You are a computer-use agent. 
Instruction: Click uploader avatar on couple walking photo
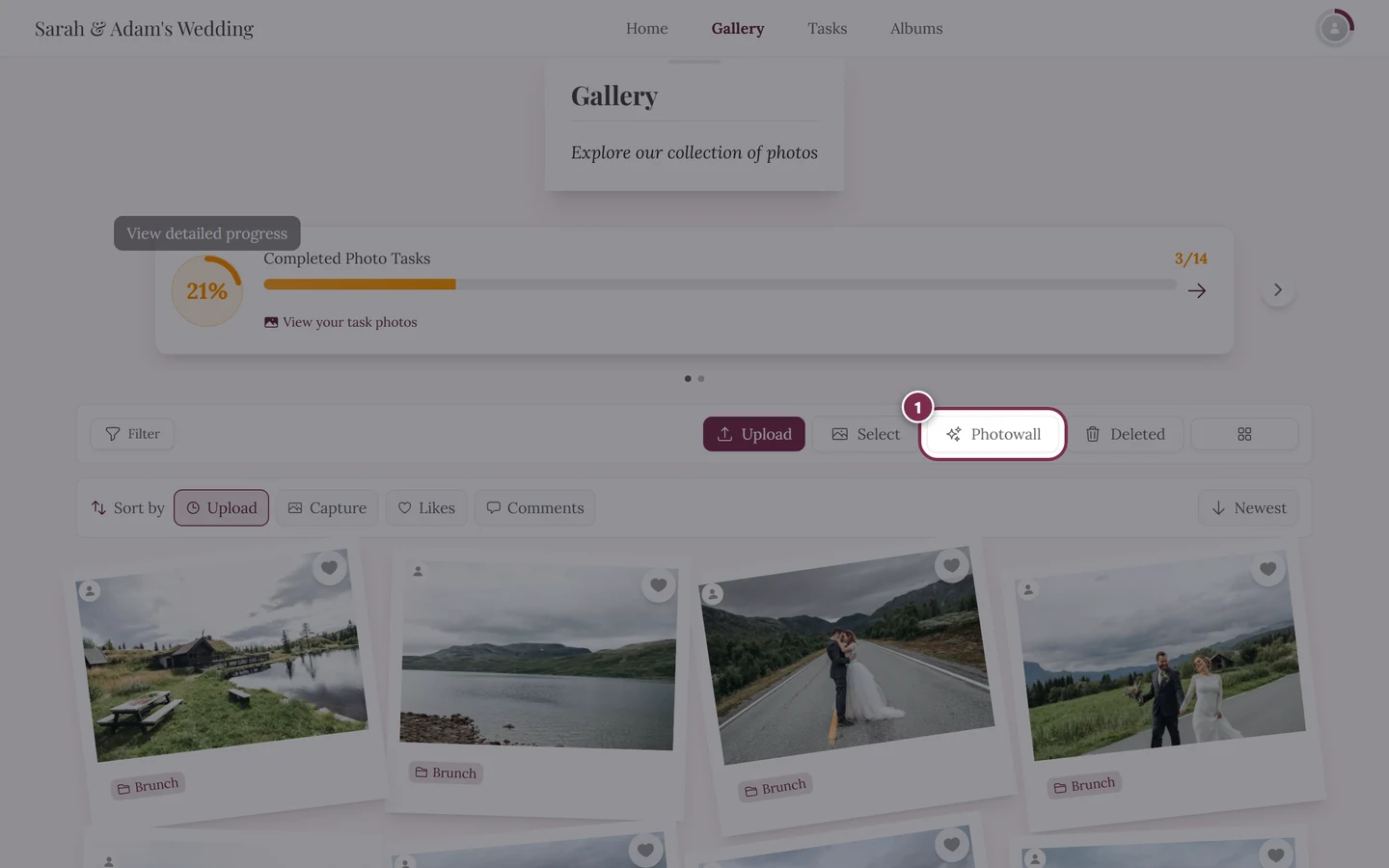(1028, 589)
